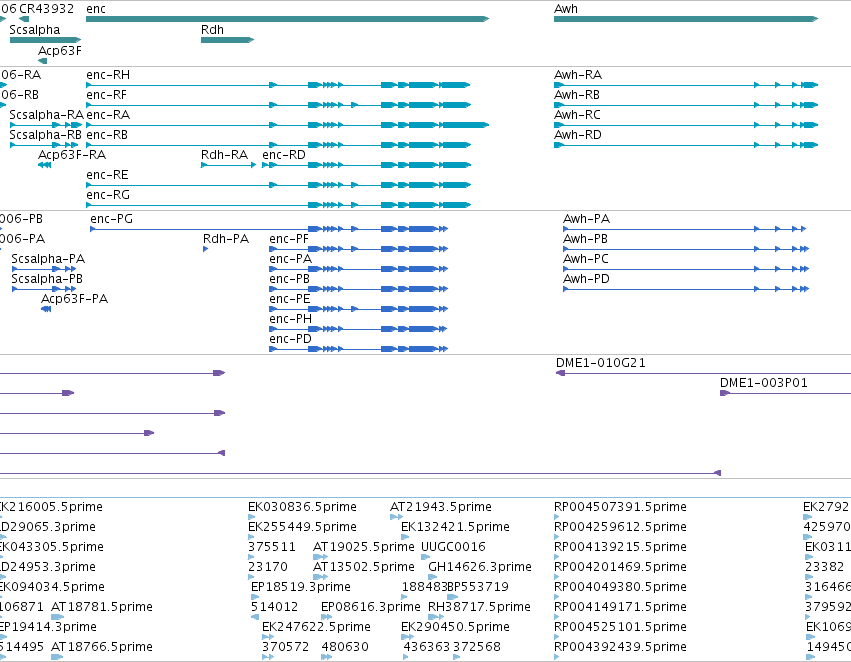
Task: Open EST label GH14626.3prime
Action: point(480,567)
